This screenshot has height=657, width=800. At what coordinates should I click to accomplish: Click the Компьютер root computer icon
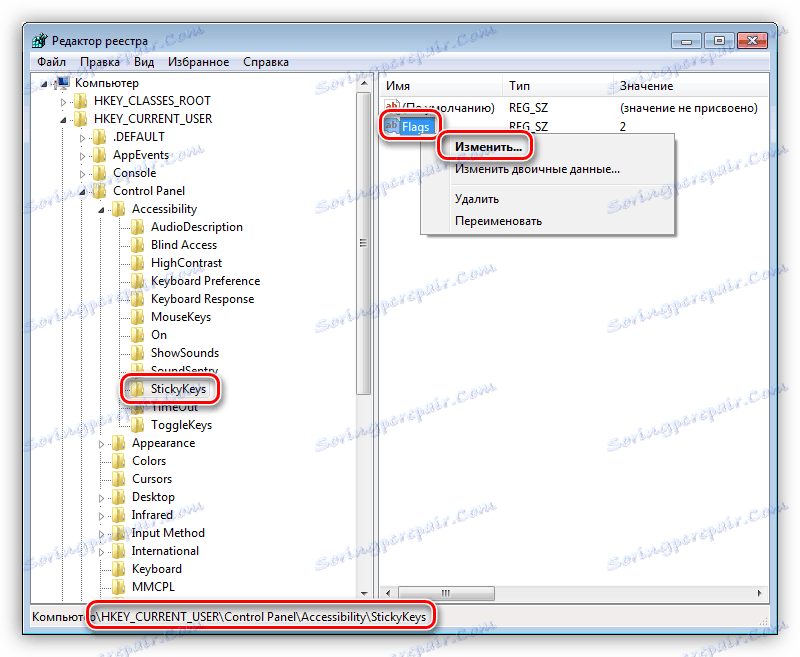click(62, 83)
